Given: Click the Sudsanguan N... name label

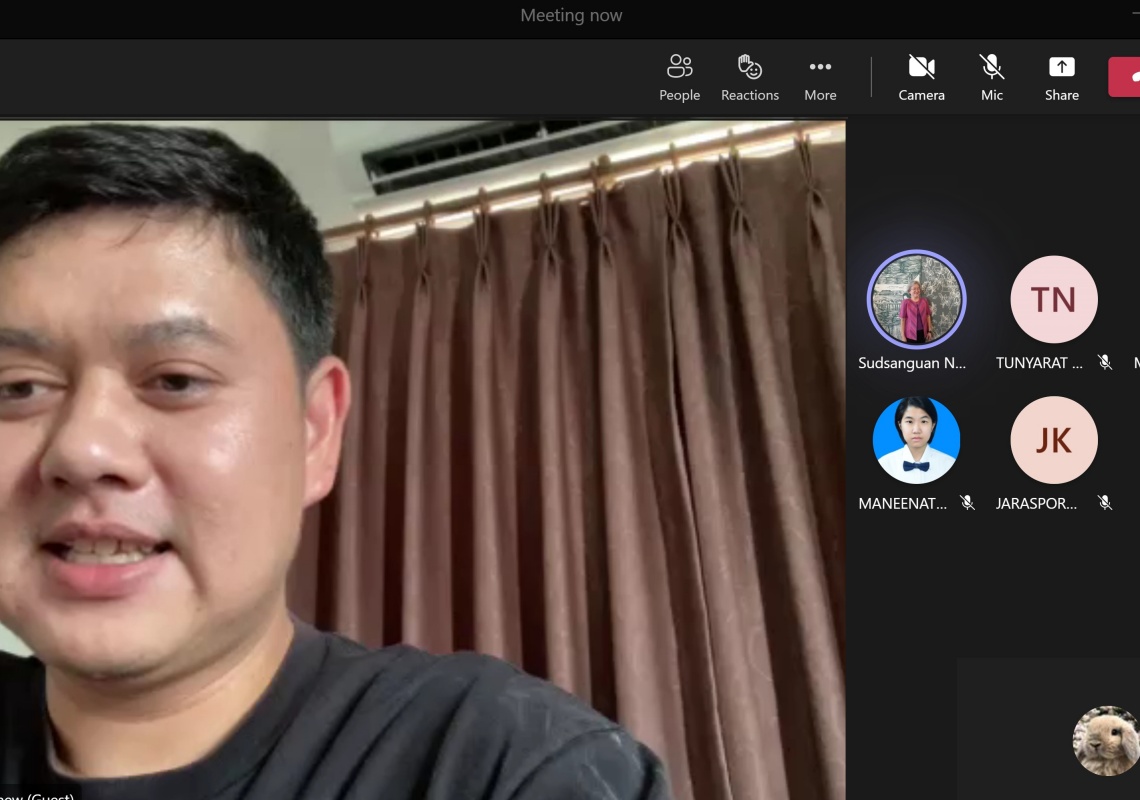Looking at the screenshot, I should click(x=912, y=363).
